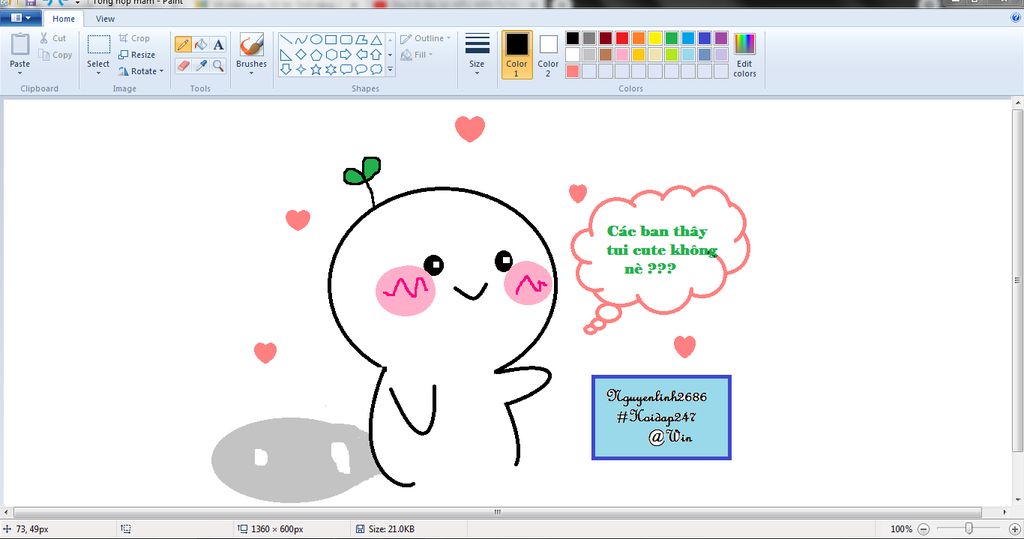Choose the Rounded rectangular callout shape

[x=346, y=69]
